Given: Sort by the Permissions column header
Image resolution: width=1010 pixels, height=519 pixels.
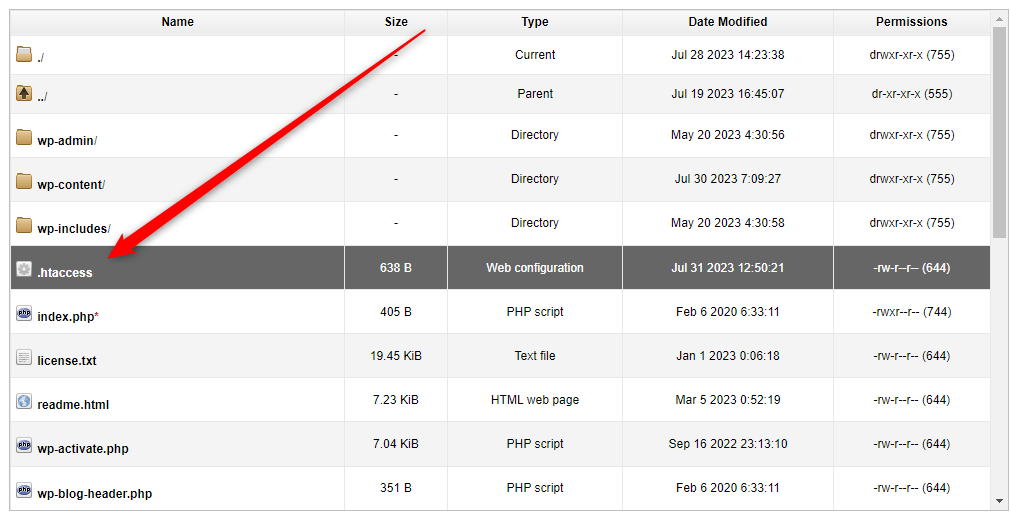Looking at the screenshot, I should point(911,22).
